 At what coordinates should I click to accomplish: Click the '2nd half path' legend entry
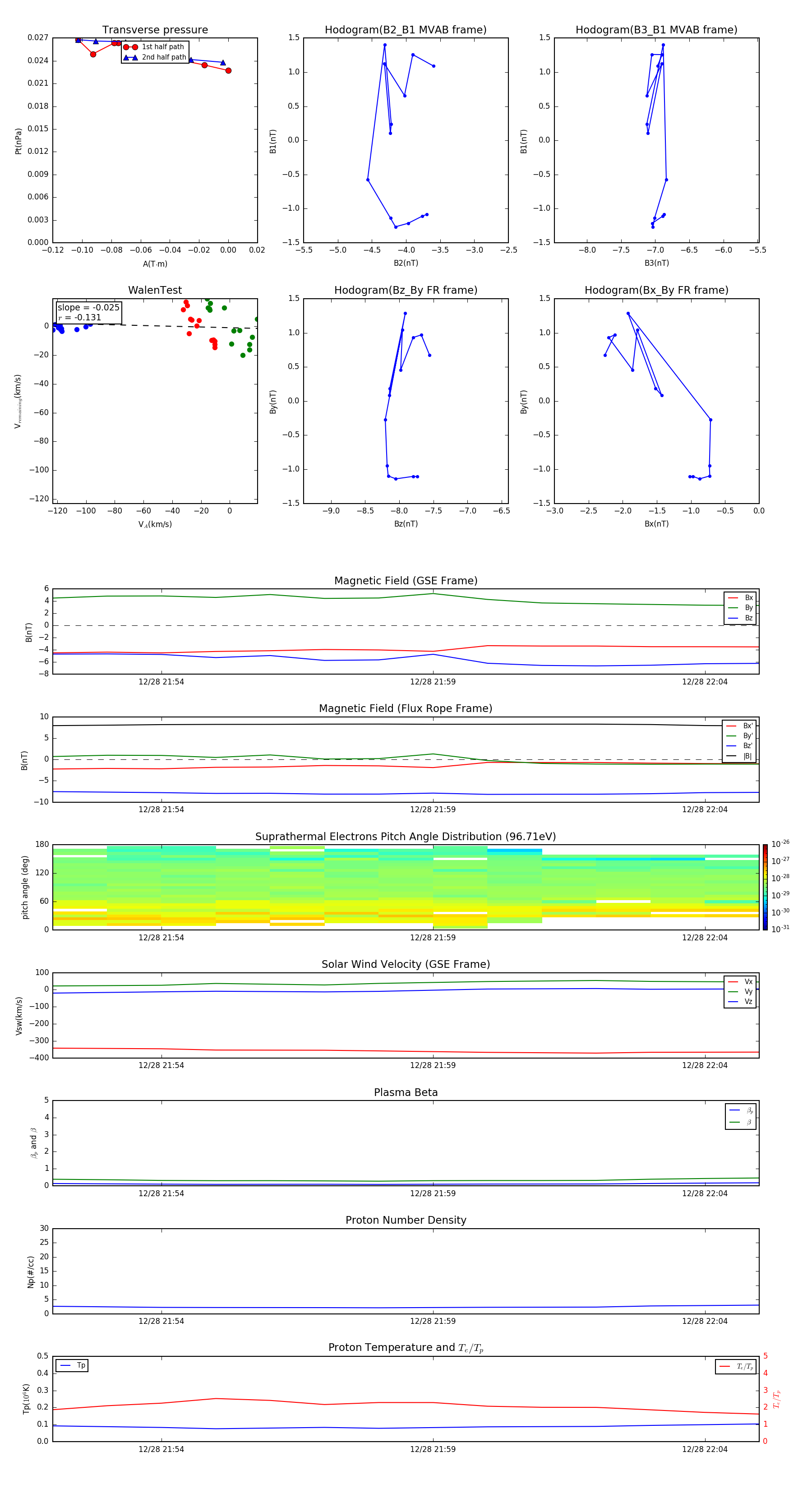tap(155, 57)
